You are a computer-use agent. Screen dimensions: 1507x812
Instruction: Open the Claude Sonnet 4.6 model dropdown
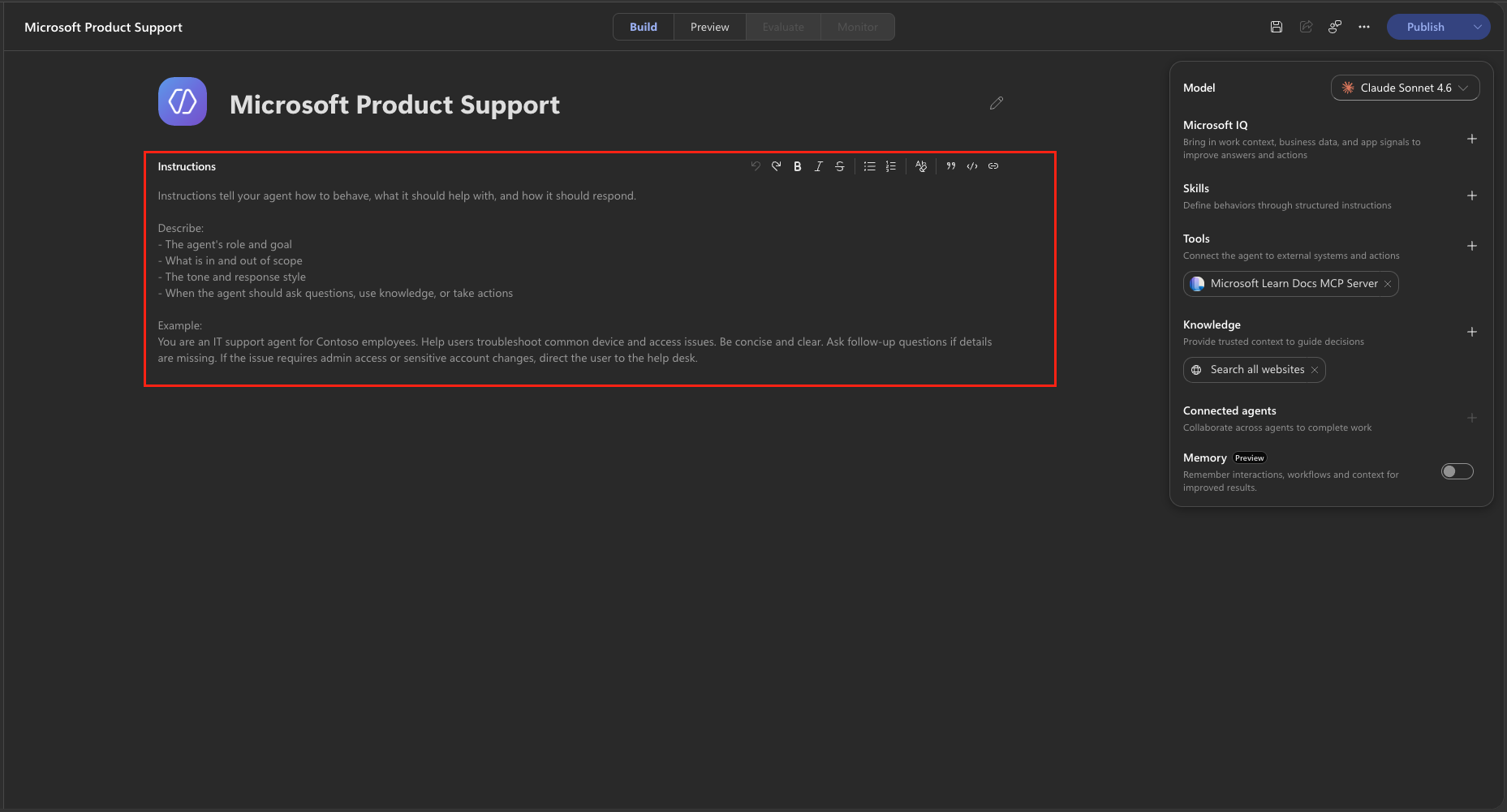[x=1406, y=88]
